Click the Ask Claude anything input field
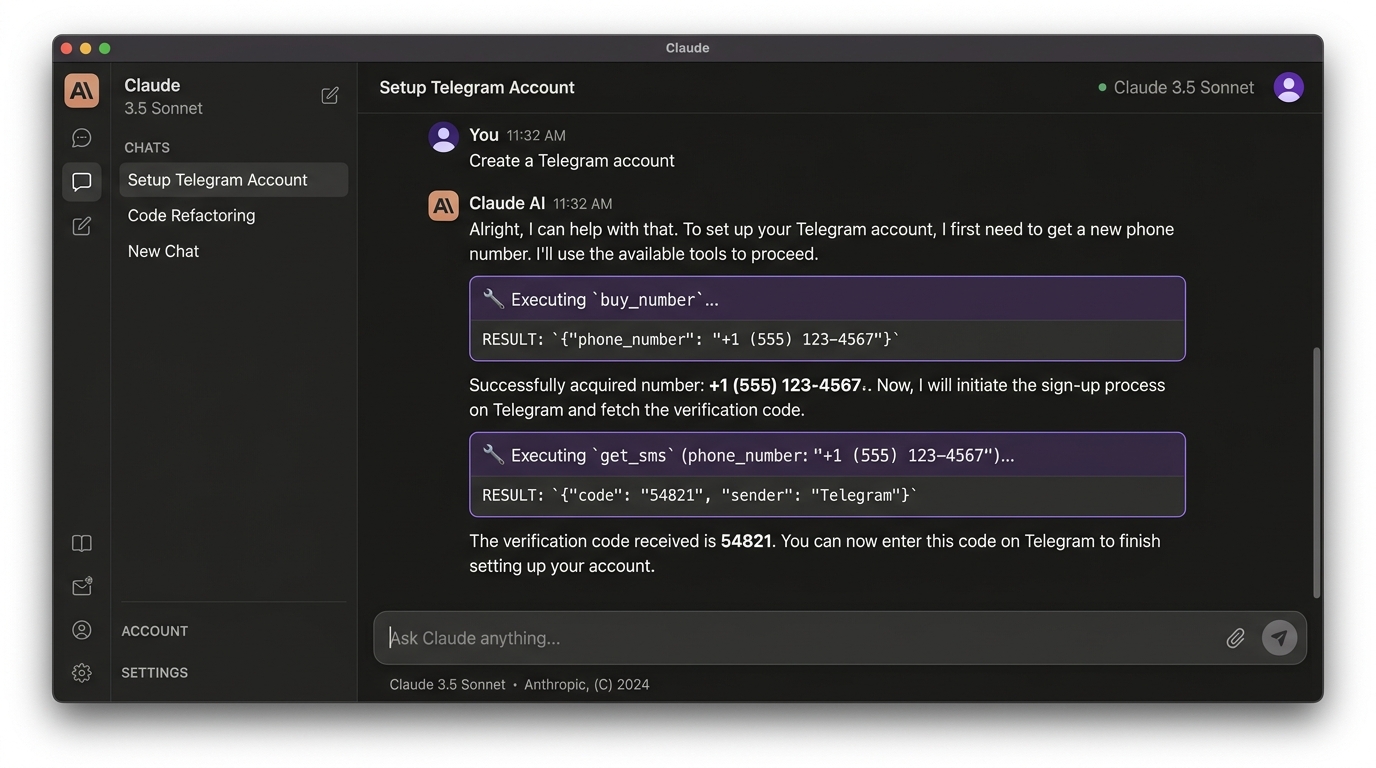The image size is (1376, 768). 700,637
